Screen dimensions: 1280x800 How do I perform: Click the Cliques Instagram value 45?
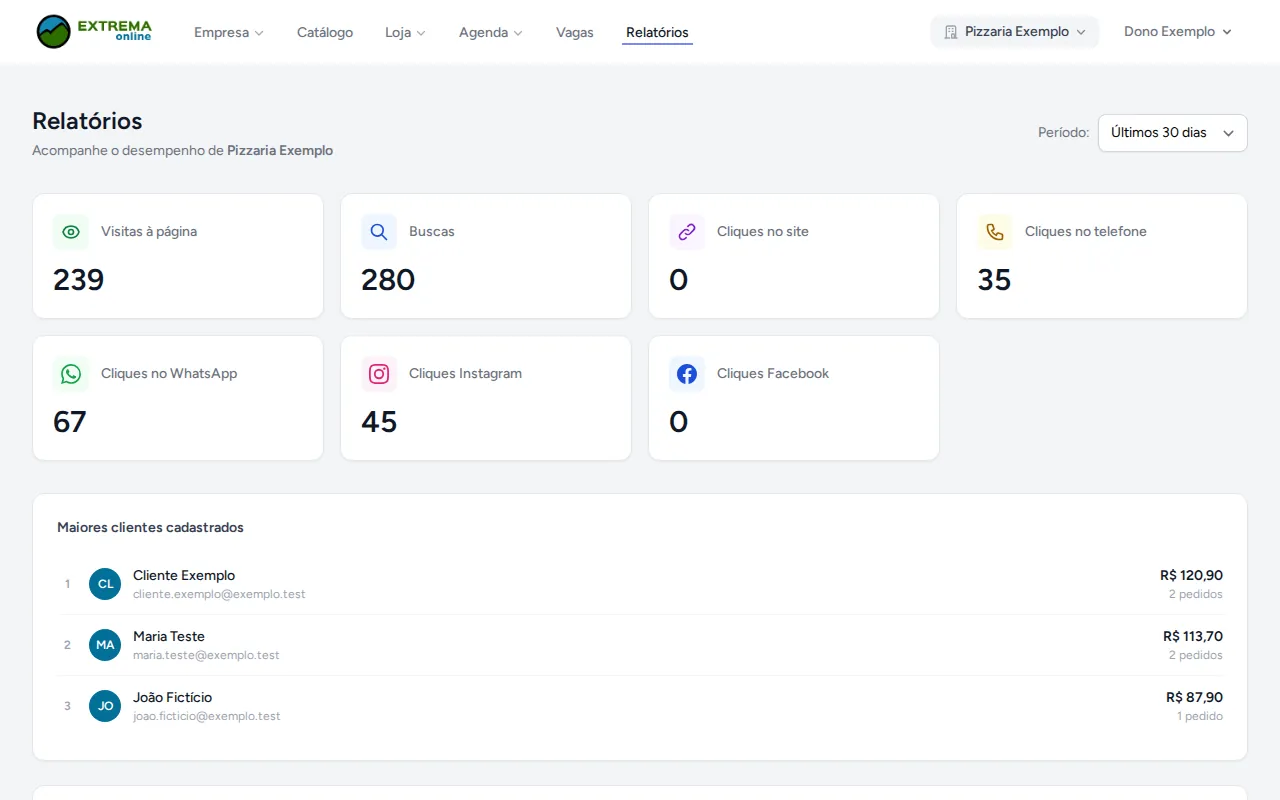(379, 422)
